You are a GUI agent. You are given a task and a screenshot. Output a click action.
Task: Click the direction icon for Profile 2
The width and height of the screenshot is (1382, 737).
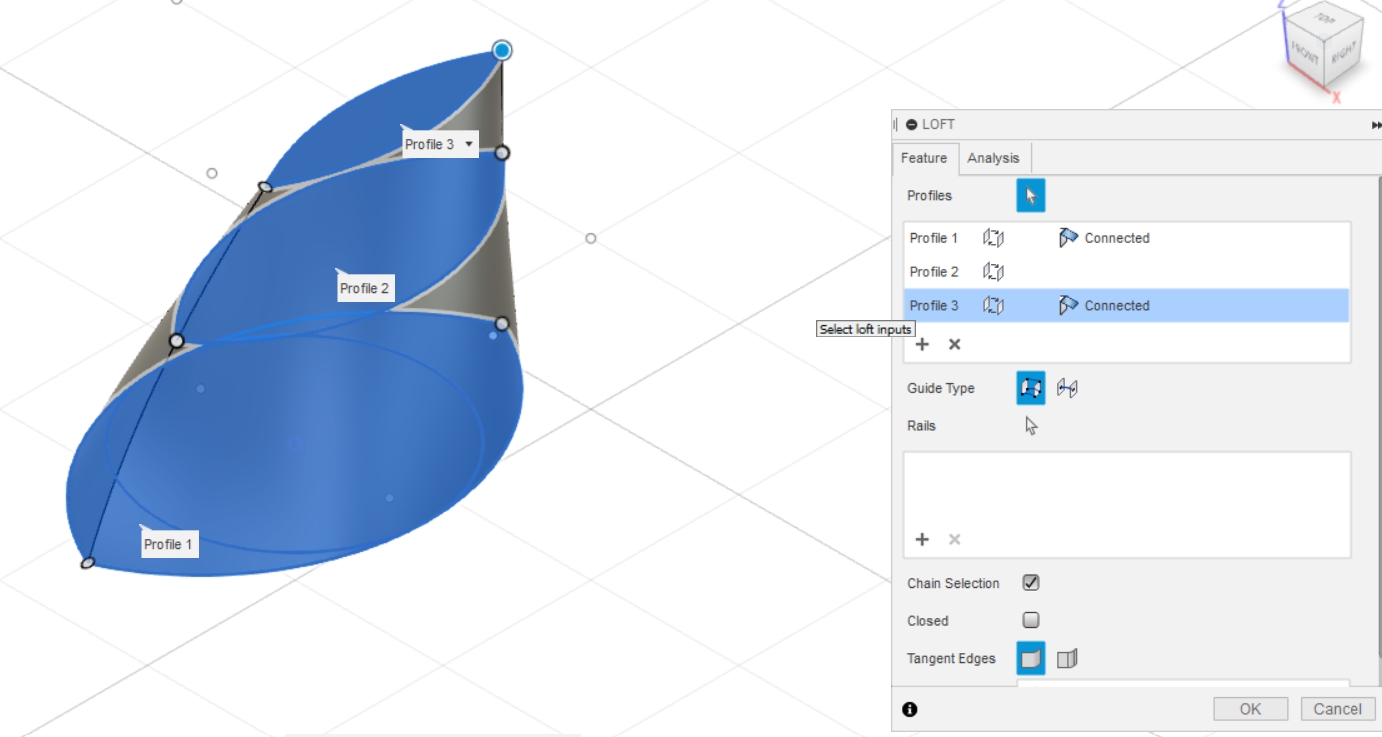click(992, 272)
